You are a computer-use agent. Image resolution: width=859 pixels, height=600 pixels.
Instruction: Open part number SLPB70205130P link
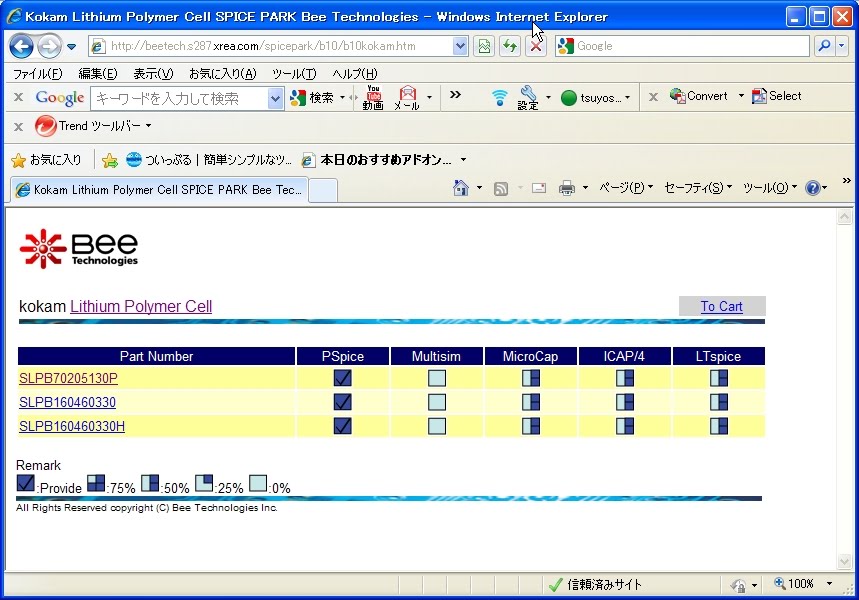click(68, 378)
